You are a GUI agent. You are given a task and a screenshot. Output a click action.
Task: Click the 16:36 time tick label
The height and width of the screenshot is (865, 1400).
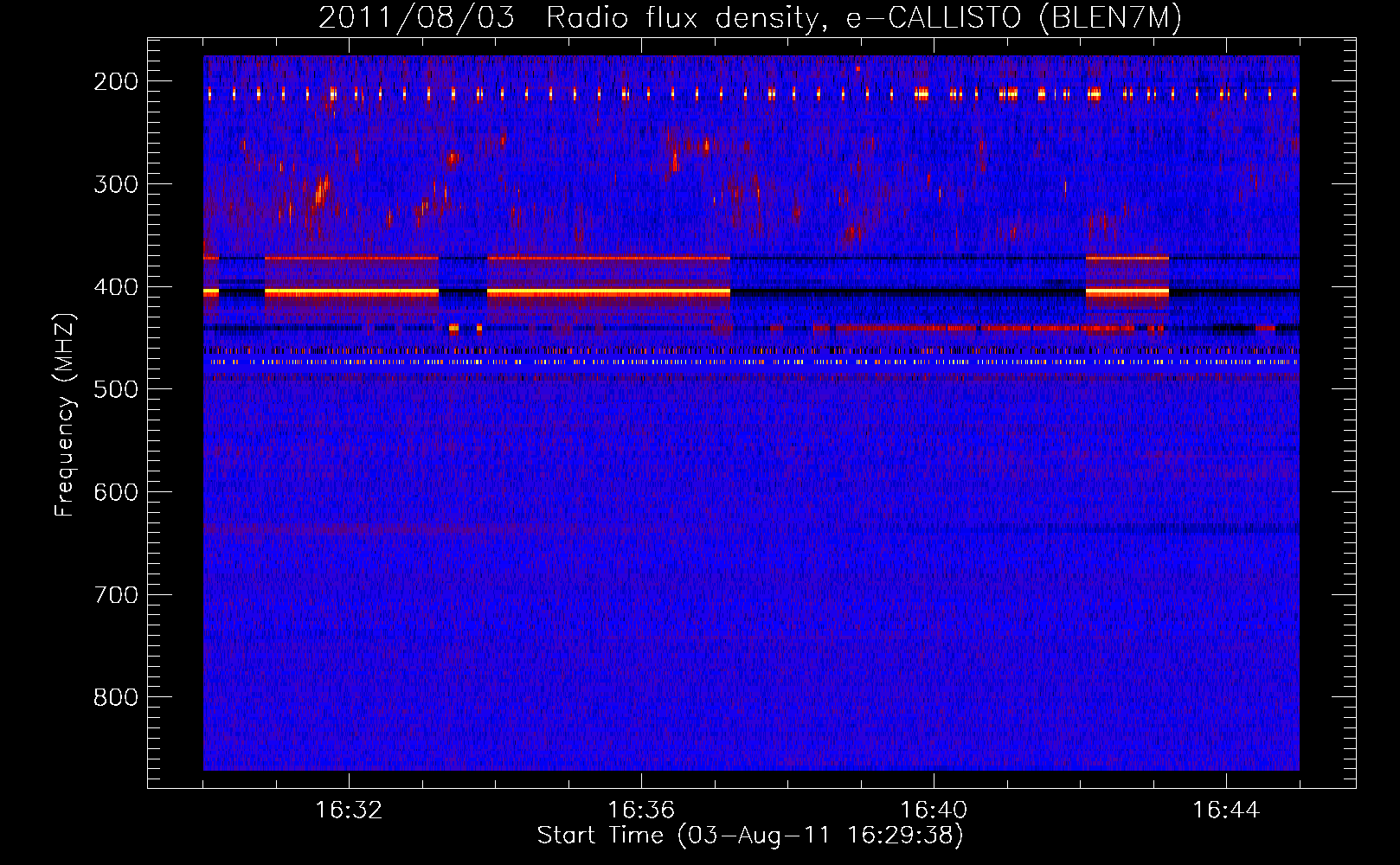641,811
